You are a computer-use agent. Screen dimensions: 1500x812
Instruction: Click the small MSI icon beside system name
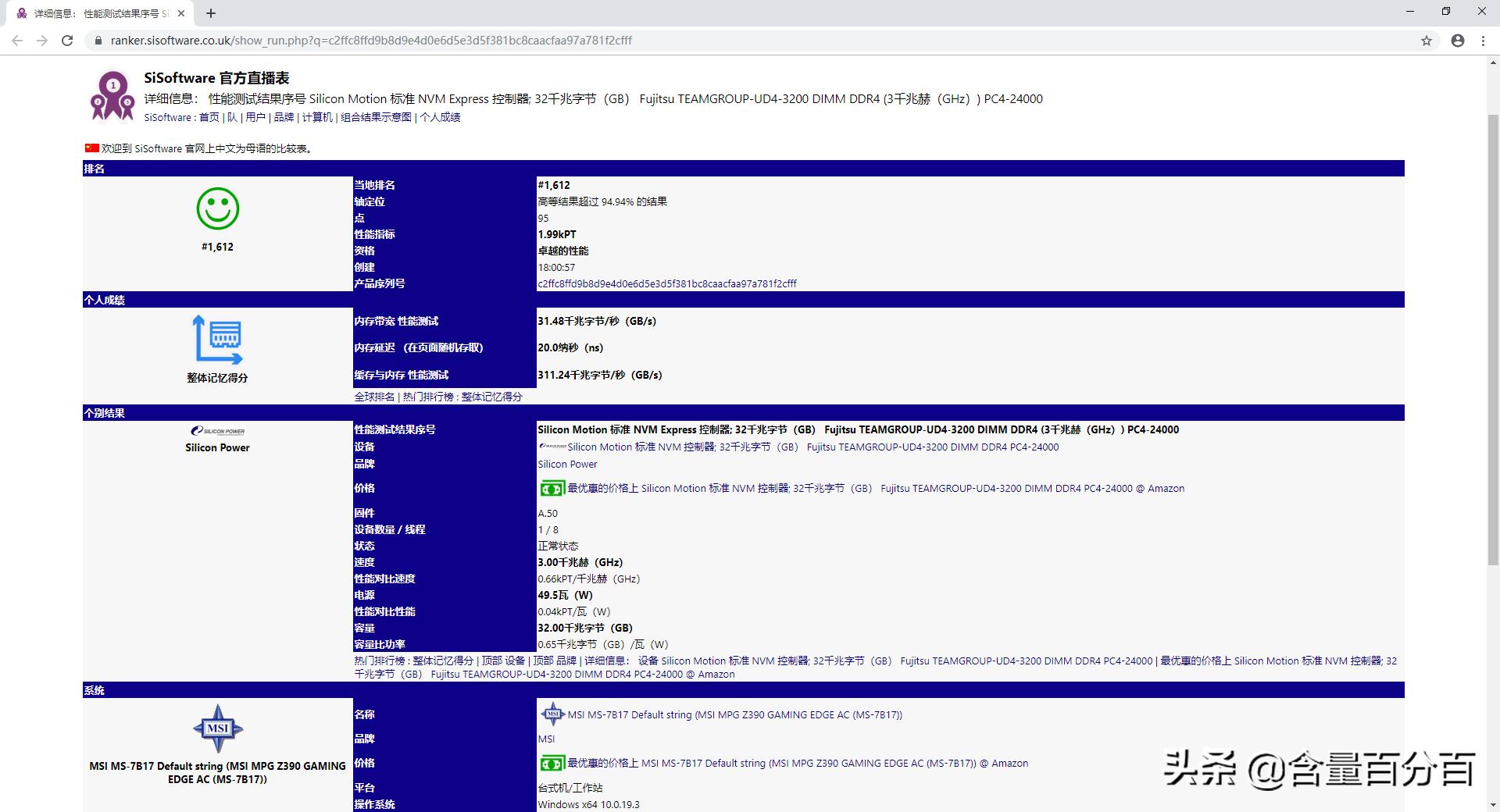coord(552,714)
